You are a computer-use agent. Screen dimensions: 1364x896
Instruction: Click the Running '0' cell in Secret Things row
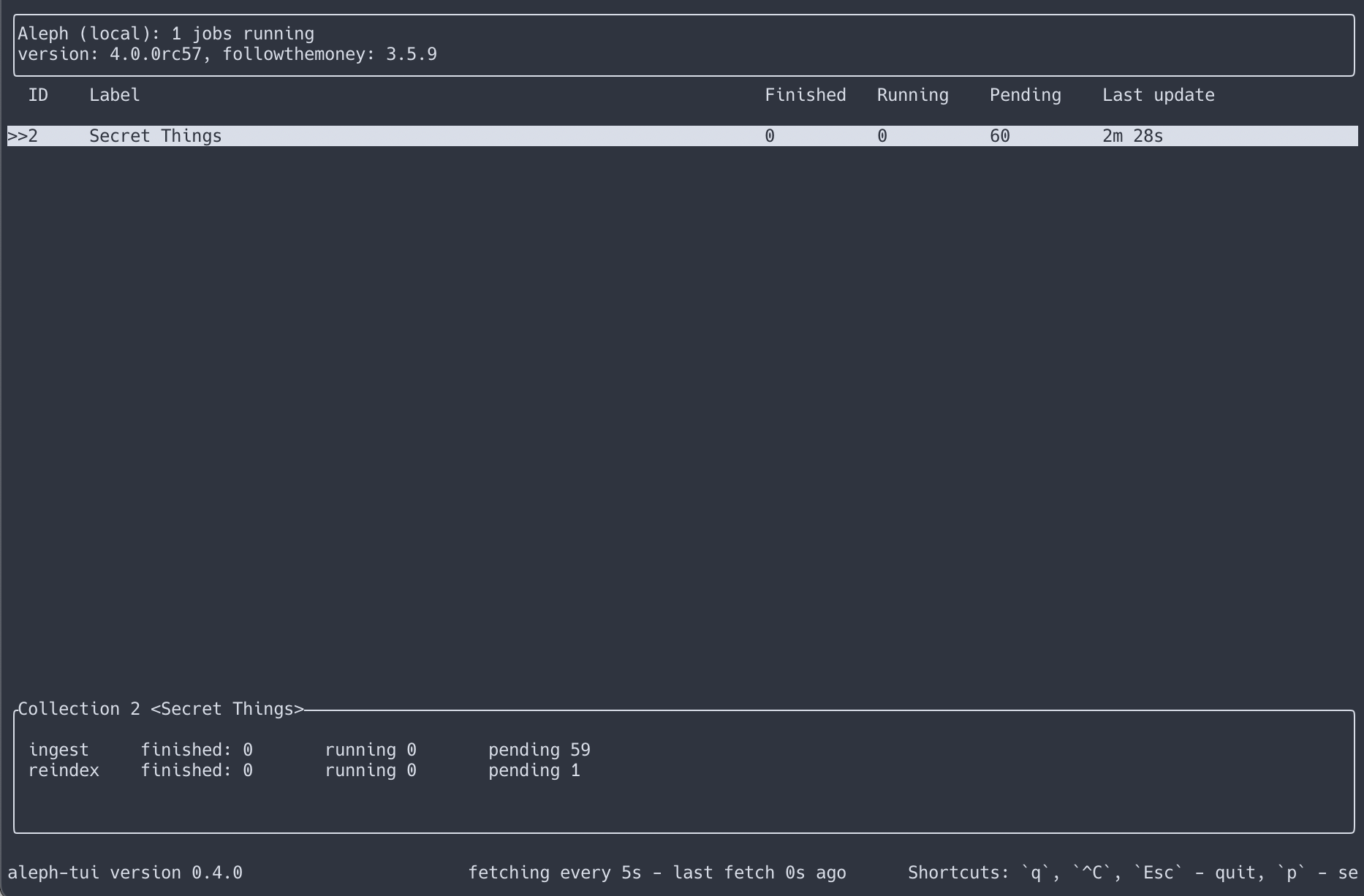tap(882, 136)
